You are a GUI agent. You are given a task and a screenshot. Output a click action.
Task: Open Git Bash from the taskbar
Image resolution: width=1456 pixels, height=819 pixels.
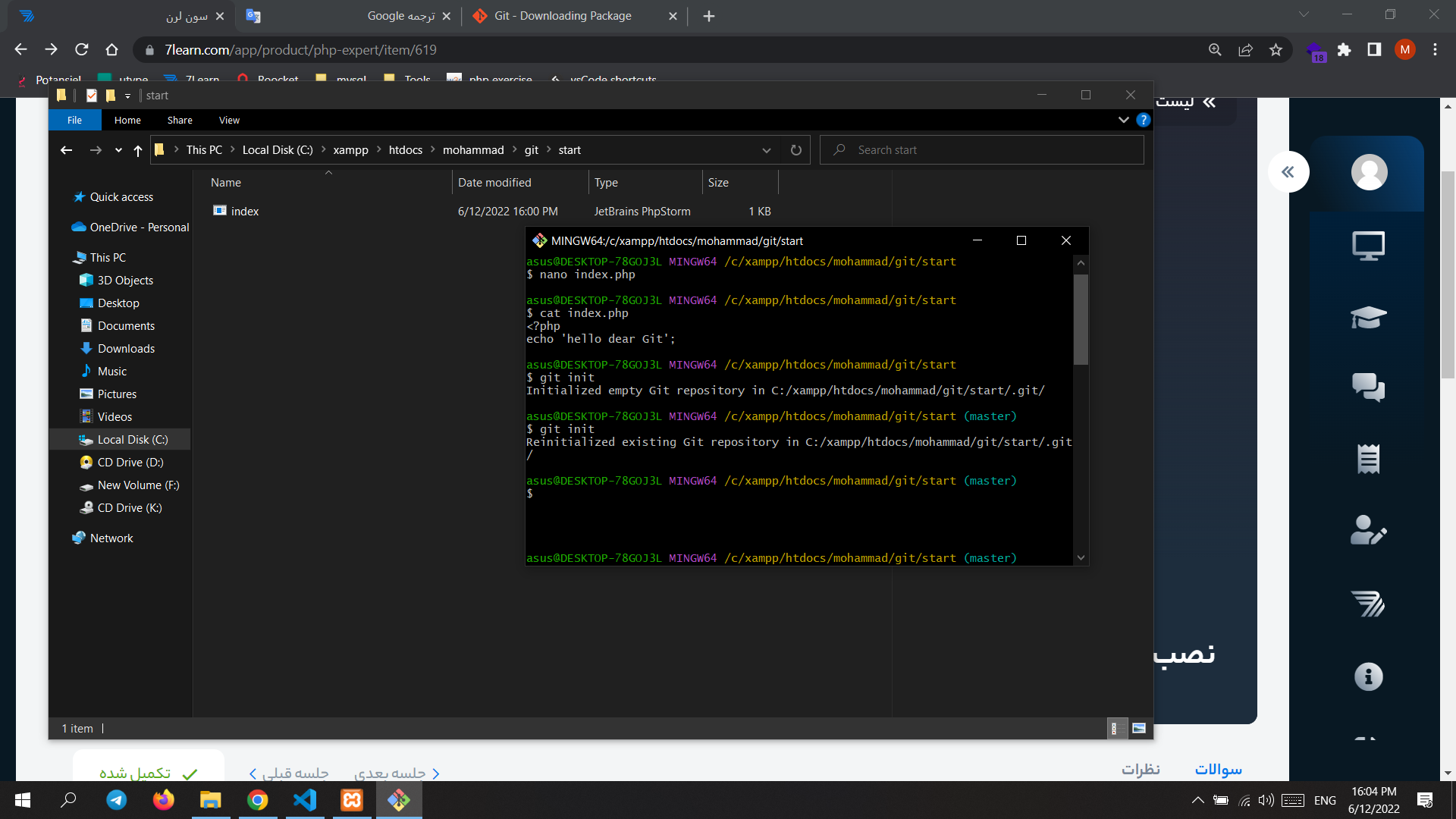(400, 800)
